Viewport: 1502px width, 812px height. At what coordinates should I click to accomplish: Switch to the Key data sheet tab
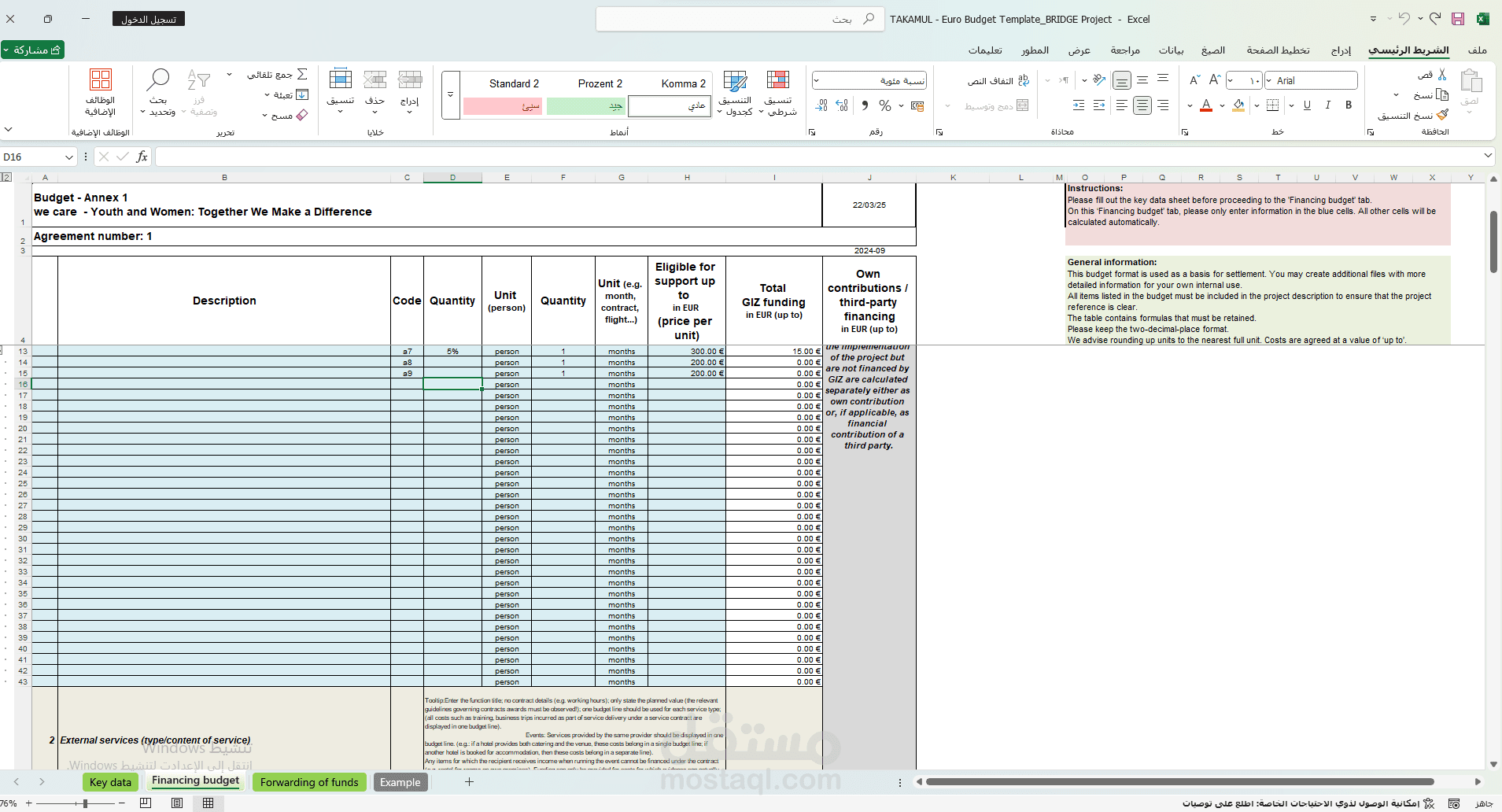click(x=110, y=782)
